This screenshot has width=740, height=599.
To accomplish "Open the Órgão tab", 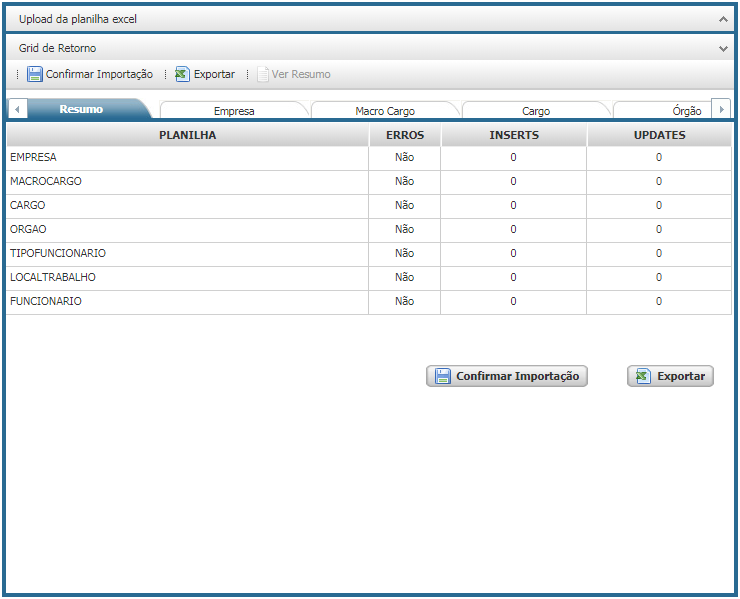I will (686, 111).
